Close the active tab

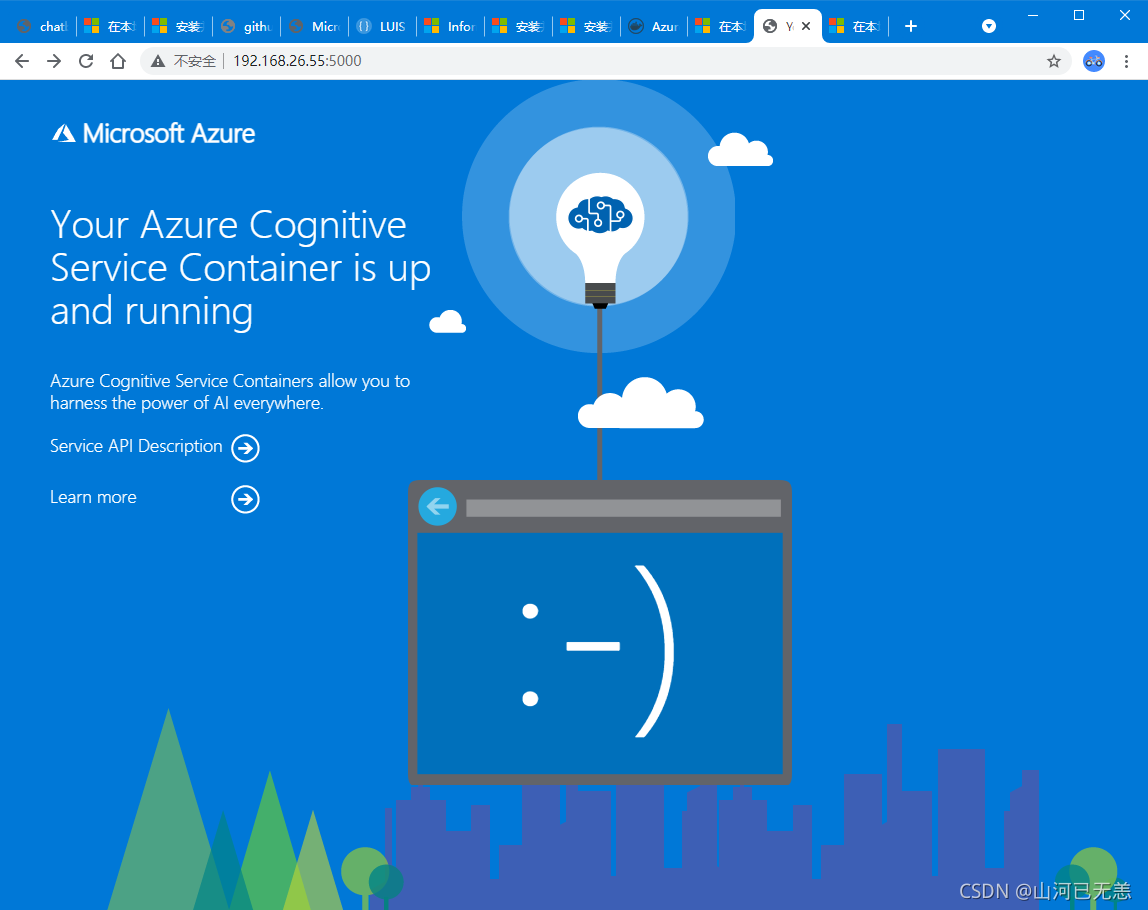coord(806,26)
